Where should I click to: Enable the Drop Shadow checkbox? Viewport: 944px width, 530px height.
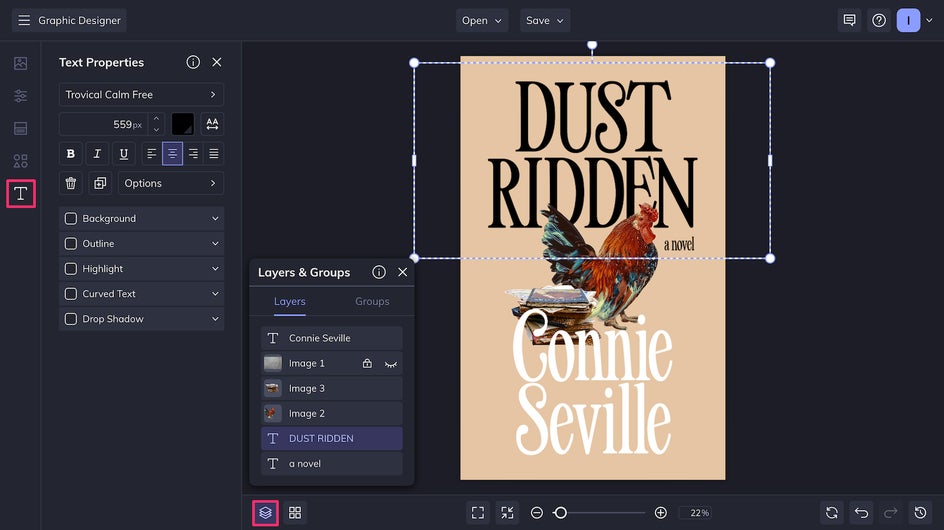(x=71, y=319)
